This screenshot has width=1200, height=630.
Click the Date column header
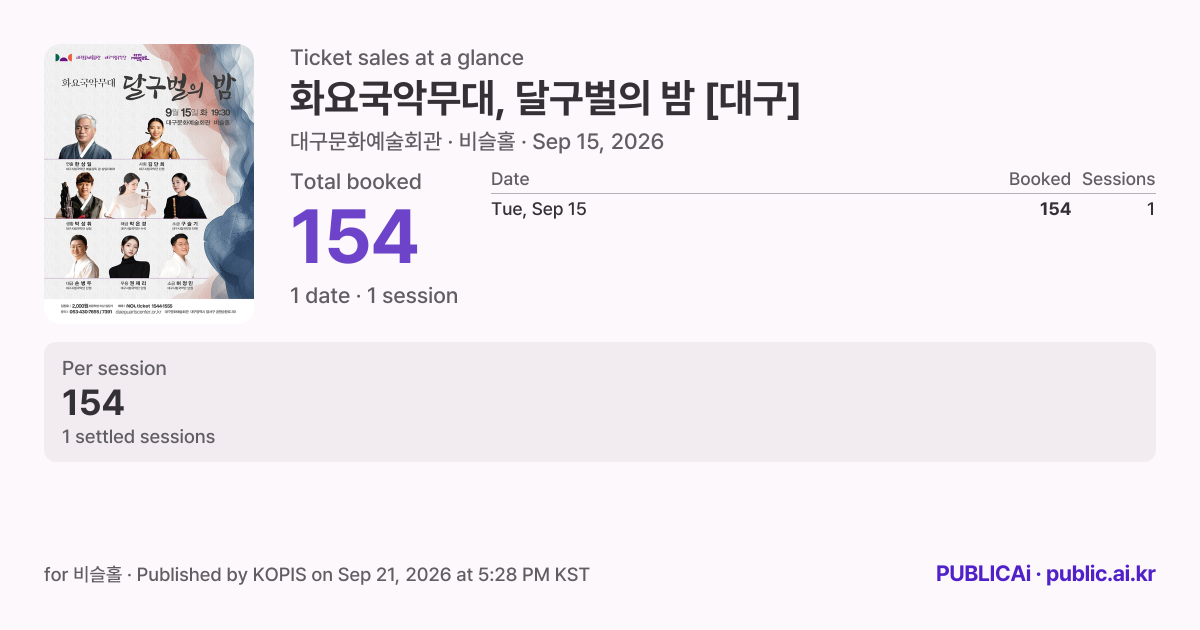pos(510,179)
